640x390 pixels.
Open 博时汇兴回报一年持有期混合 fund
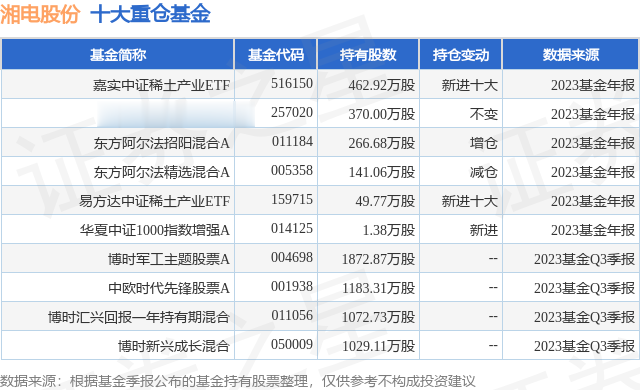pyautogui.click(x=138, y=317)
